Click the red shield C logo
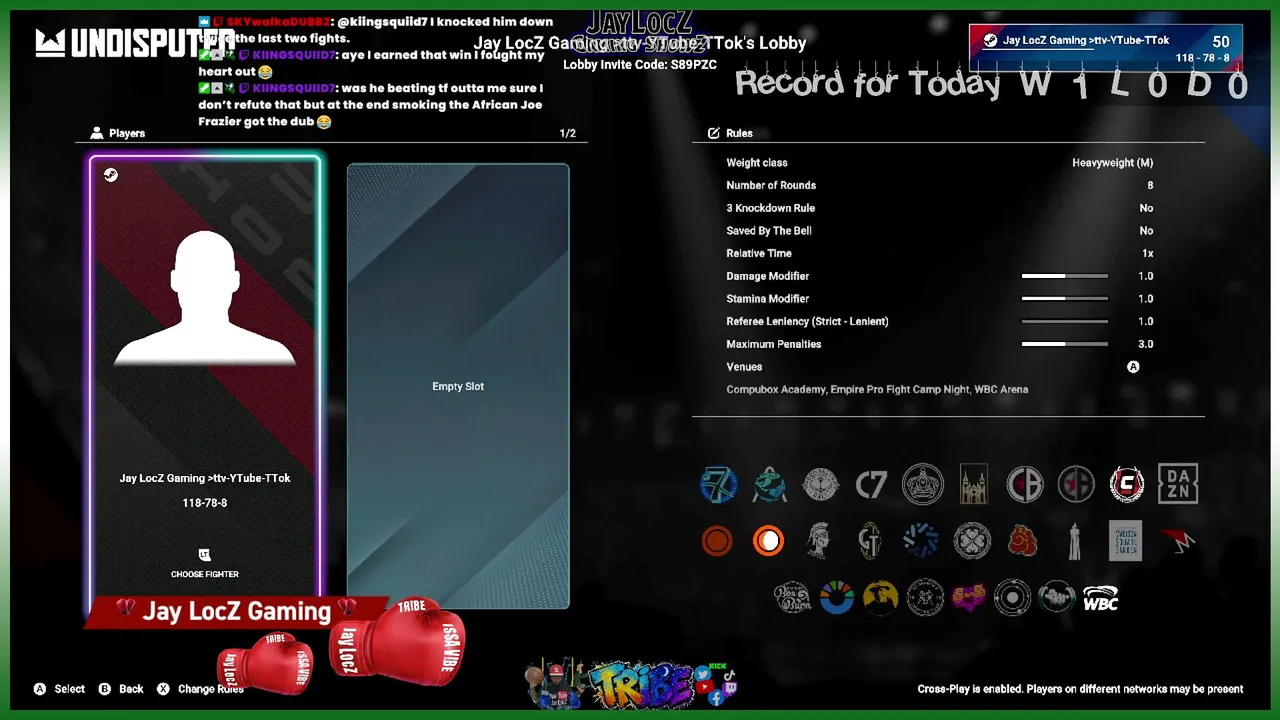This screenshot has height=720, width=1280. point(1127,485)
